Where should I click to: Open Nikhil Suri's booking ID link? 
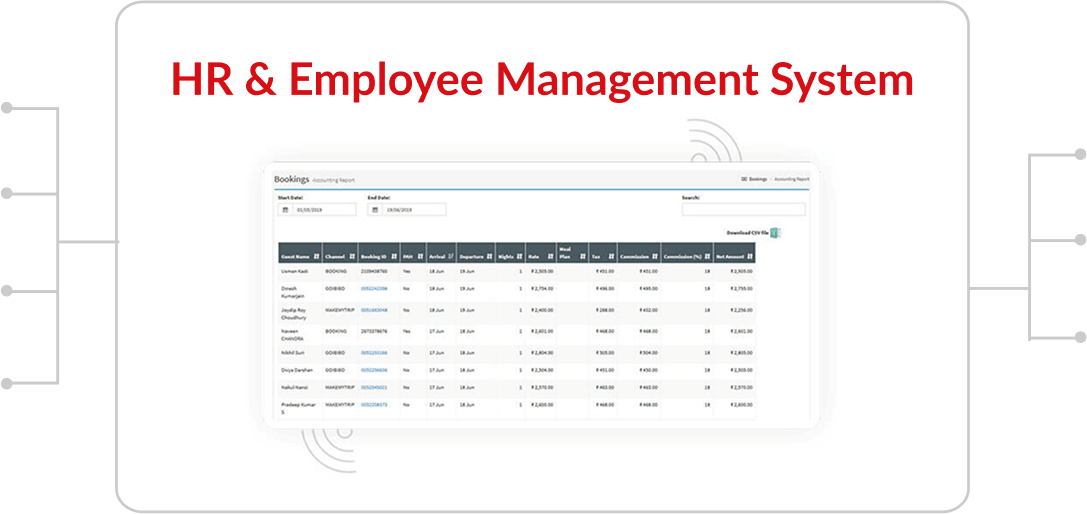[374, 353]
